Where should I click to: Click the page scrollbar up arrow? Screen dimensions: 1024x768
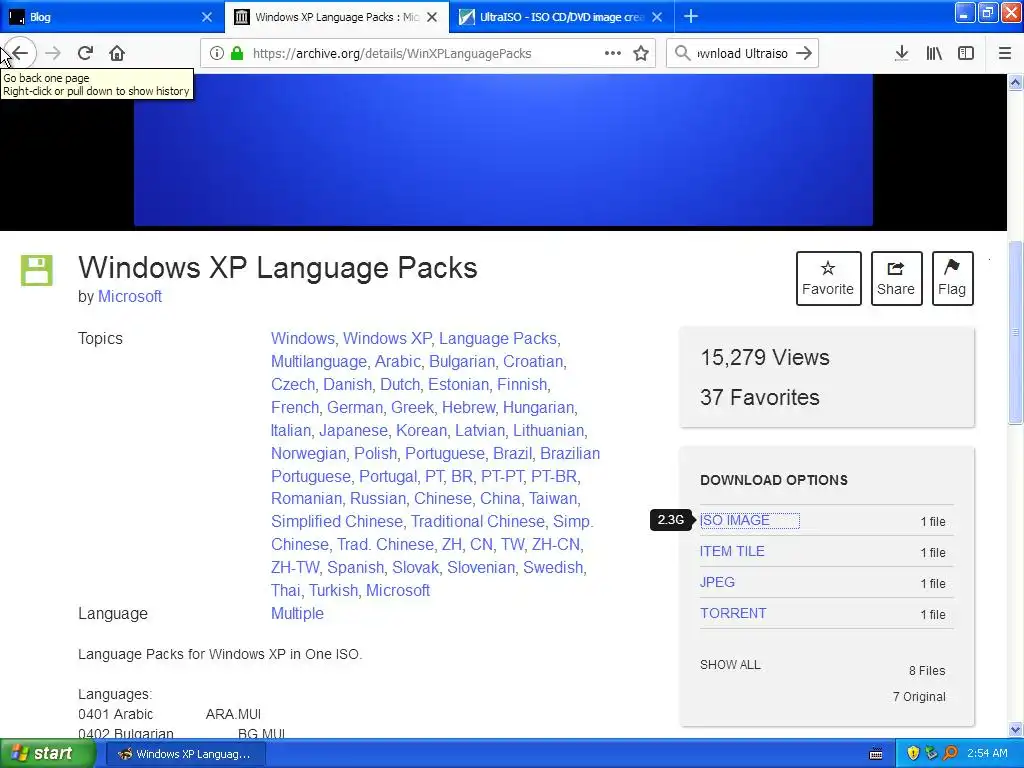point(1016,82)
